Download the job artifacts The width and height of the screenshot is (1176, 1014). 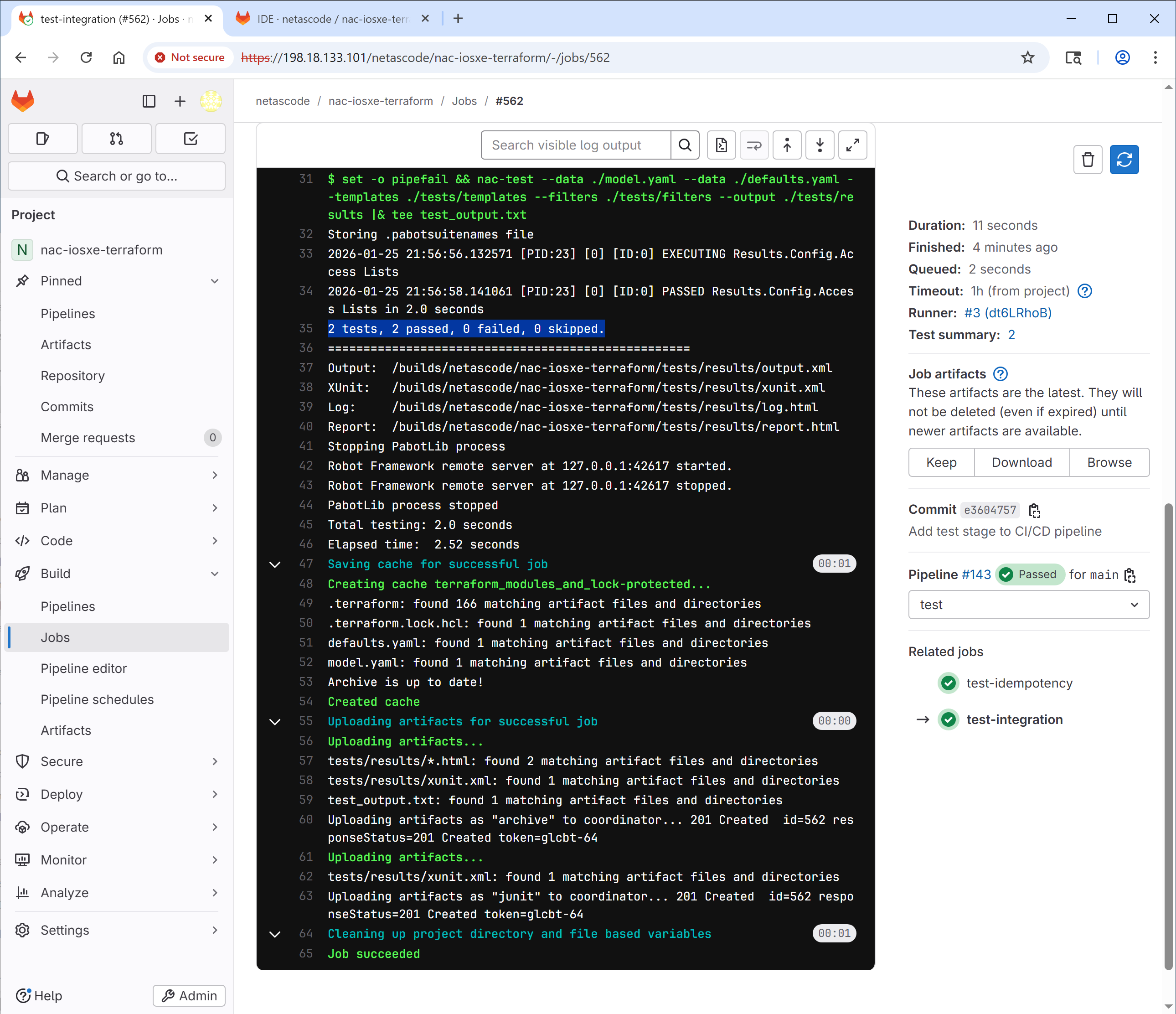[1021, 462]
